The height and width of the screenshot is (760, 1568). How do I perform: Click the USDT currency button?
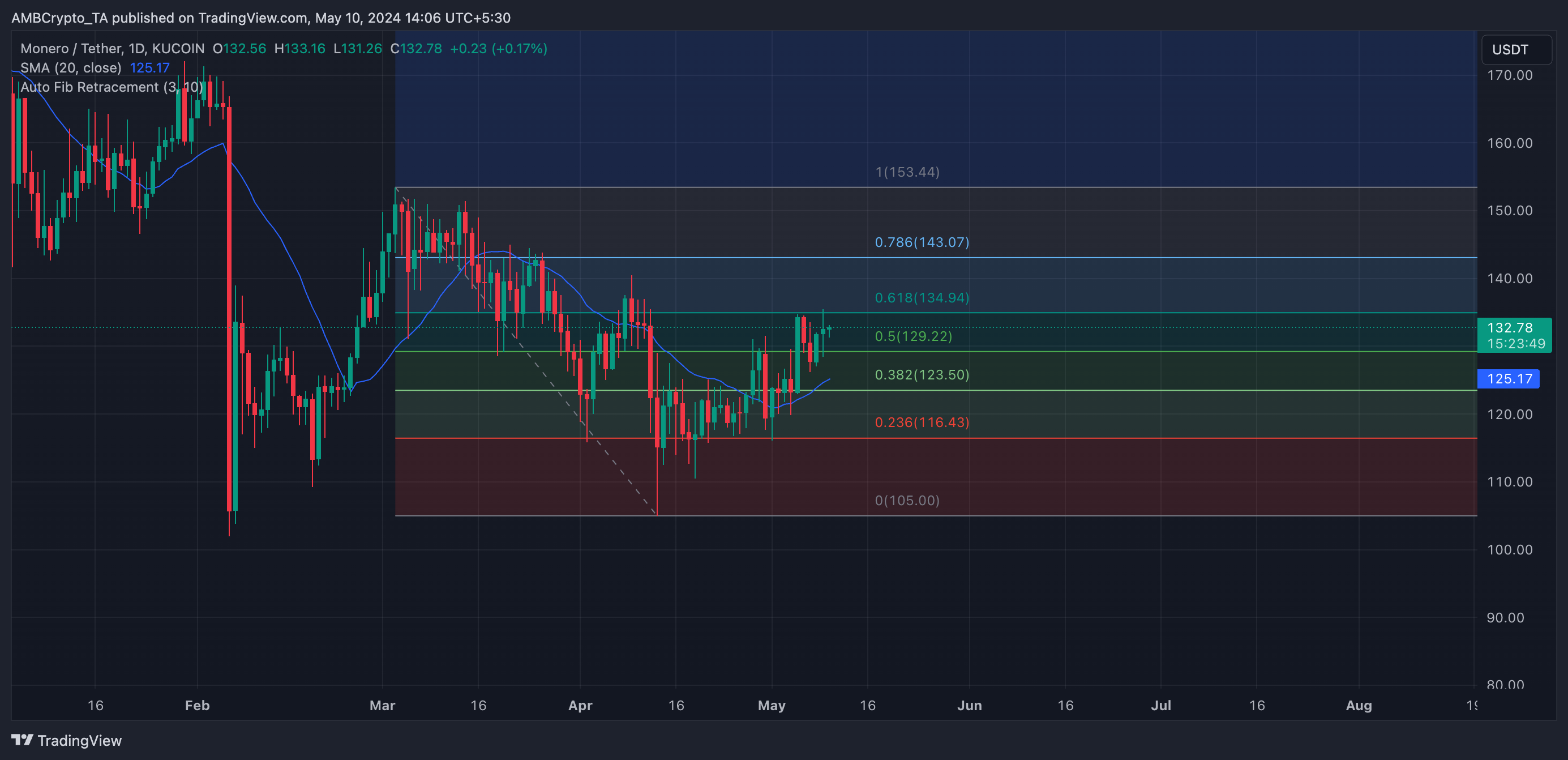pyautogui.click(x=1516, y=49)
